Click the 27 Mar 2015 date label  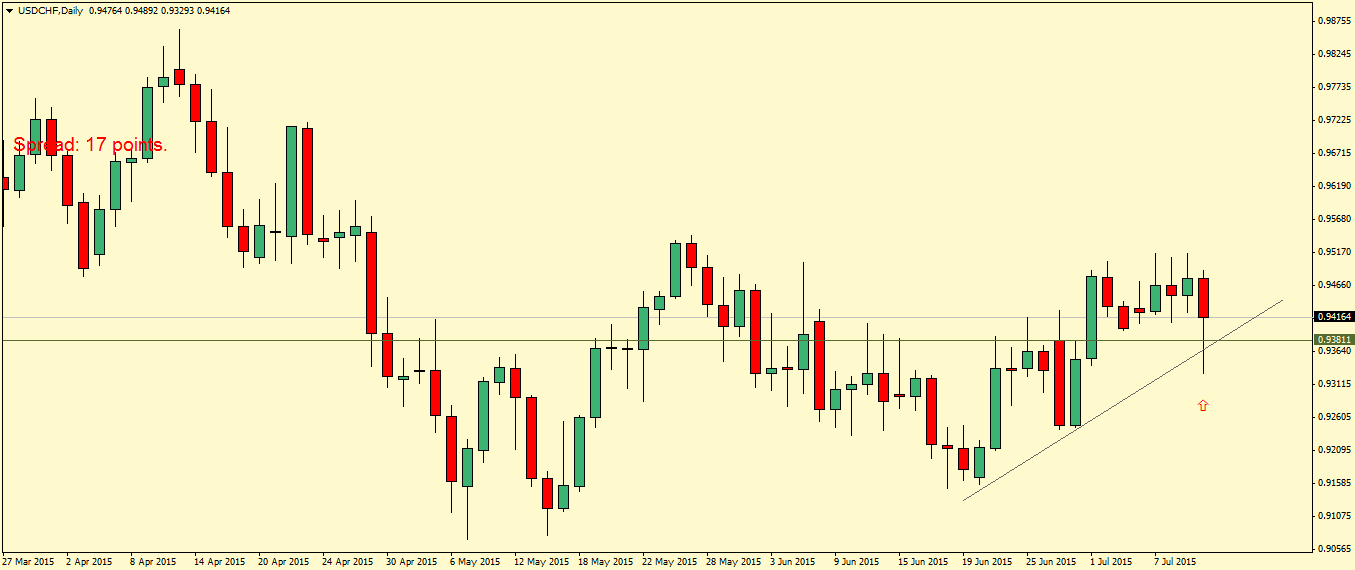[28, 561]
